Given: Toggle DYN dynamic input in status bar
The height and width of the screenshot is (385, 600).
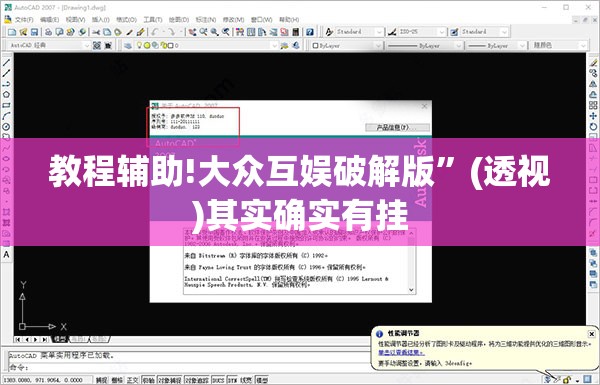Looking at the screenshot, I should pos(232,380).
